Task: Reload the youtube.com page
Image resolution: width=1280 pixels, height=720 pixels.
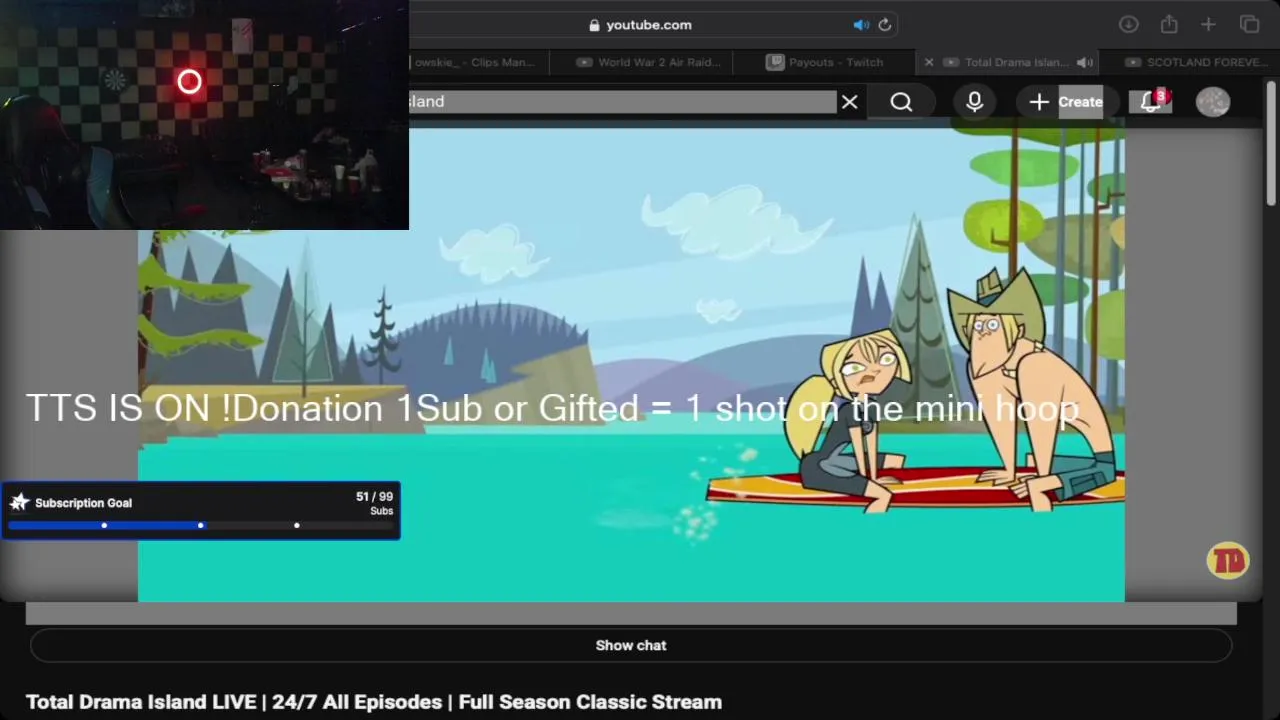Action: [x=885, y=25]
